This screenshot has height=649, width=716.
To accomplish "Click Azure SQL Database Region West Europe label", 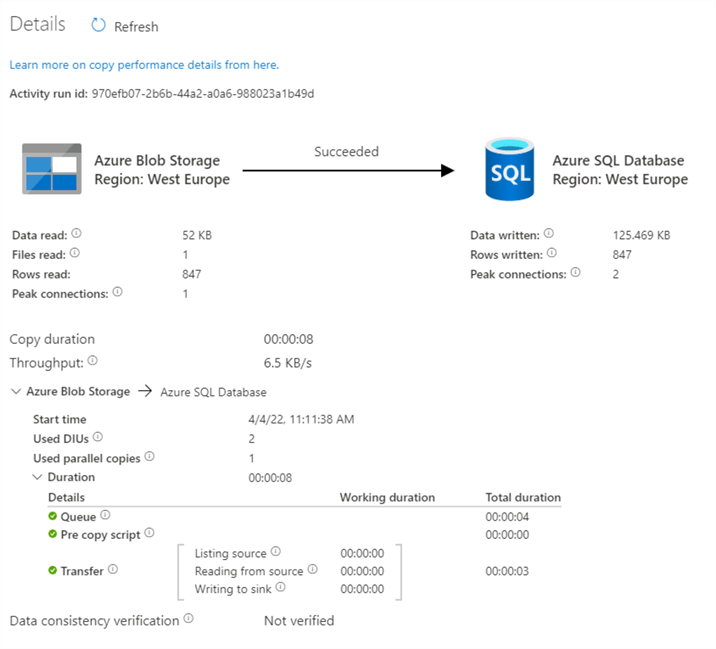I will click(620, 170).
